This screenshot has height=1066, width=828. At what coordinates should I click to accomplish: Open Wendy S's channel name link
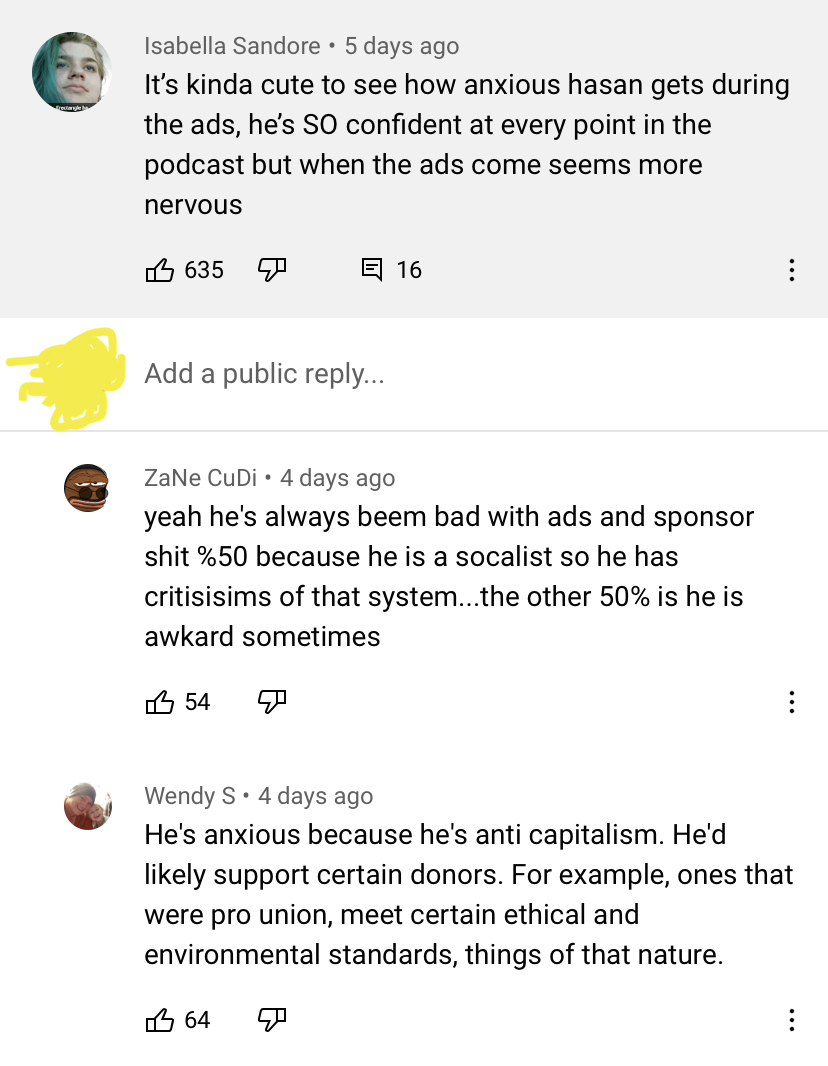190,795
